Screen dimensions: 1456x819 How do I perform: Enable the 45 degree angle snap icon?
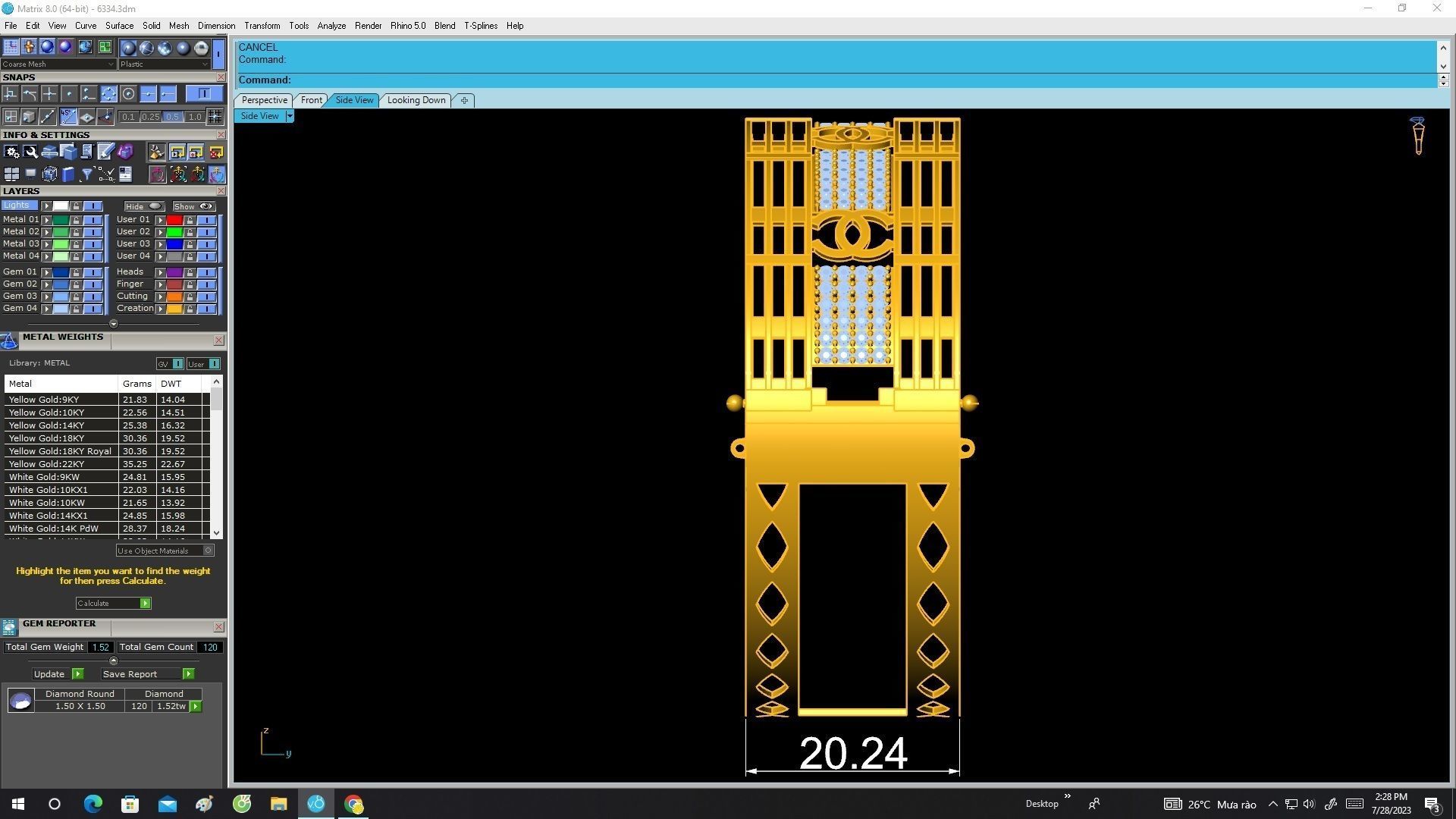(68, 117)
